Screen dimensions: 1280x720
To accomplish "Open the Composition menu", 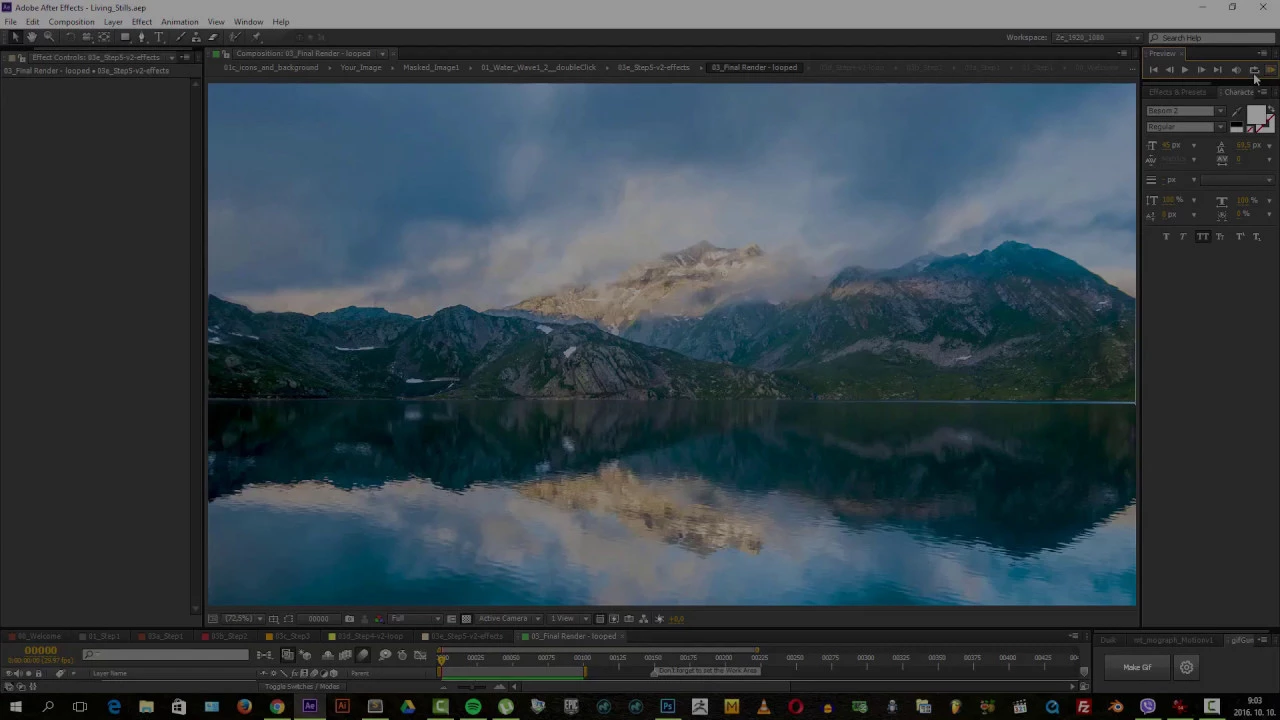I will tap(71, 22).
